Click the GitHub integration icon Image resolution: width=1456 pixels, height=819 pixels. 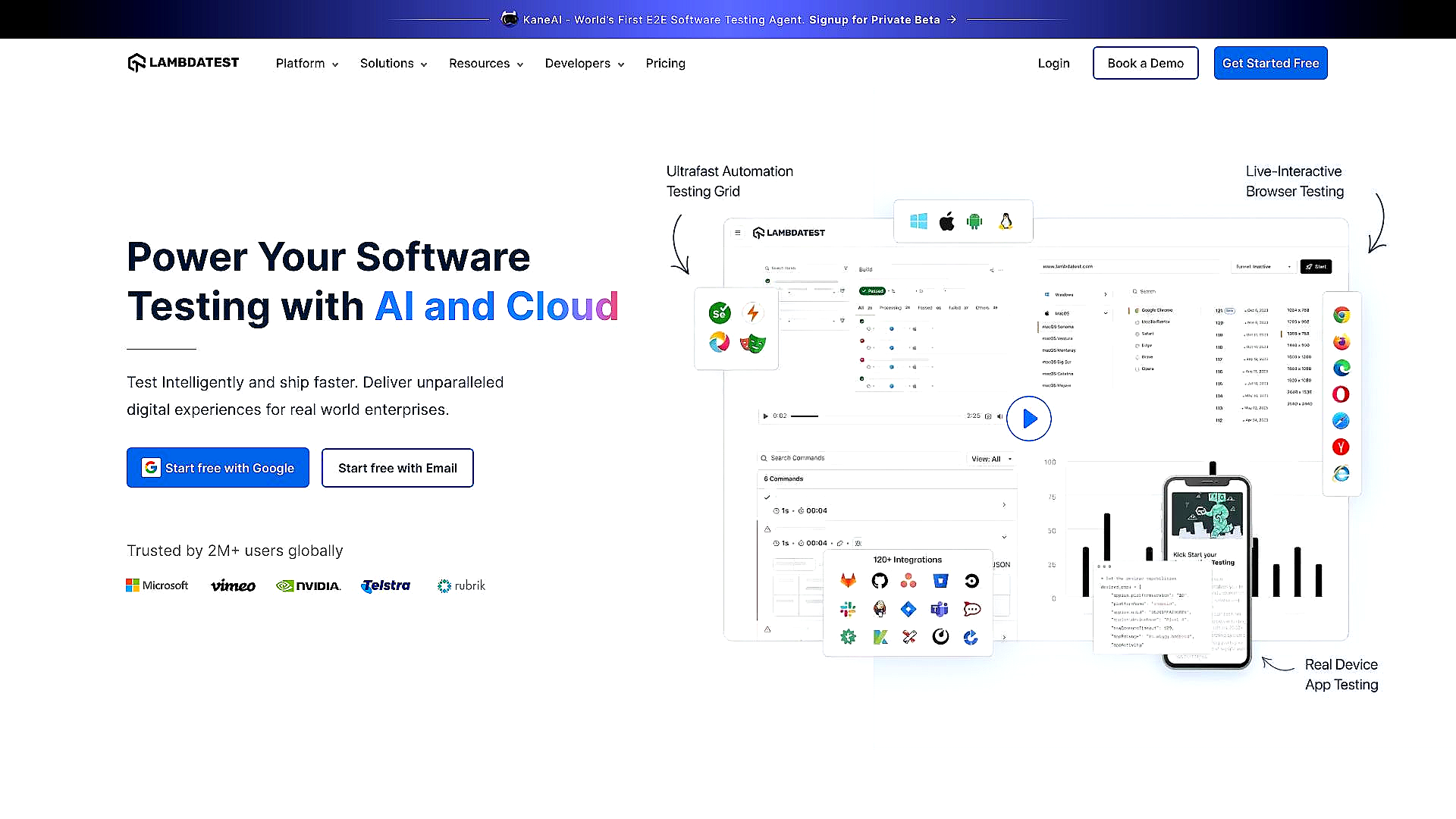[x=880, y=581]
